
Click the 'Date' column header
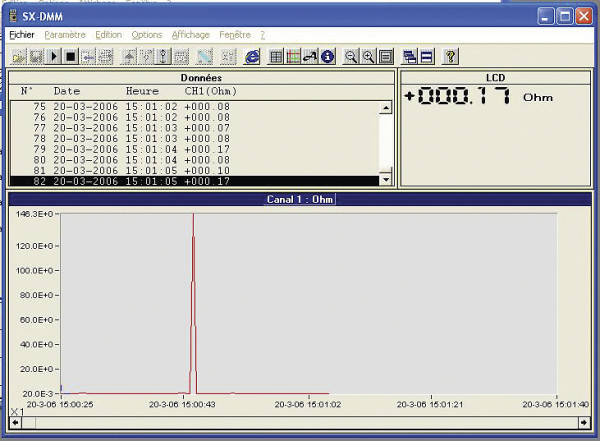click(x=67, y=91)
